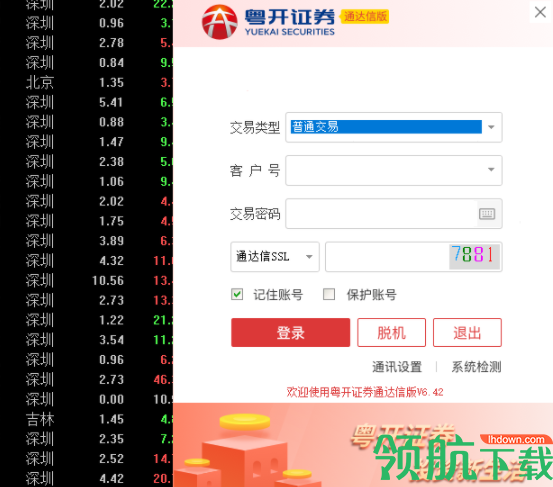Click the Yuekai Securities logo
This screenshot has height=487, width=553.
268,22
